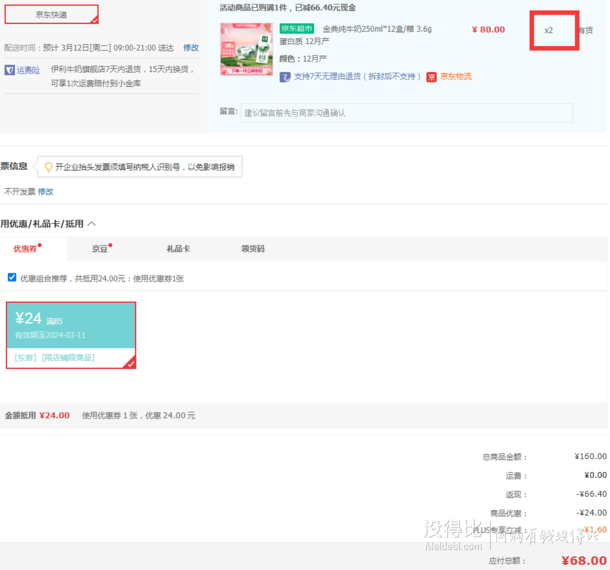Click 修改 next to 不开发票
This screenshot has width=610, height=570.
click(x=46, y=191)
